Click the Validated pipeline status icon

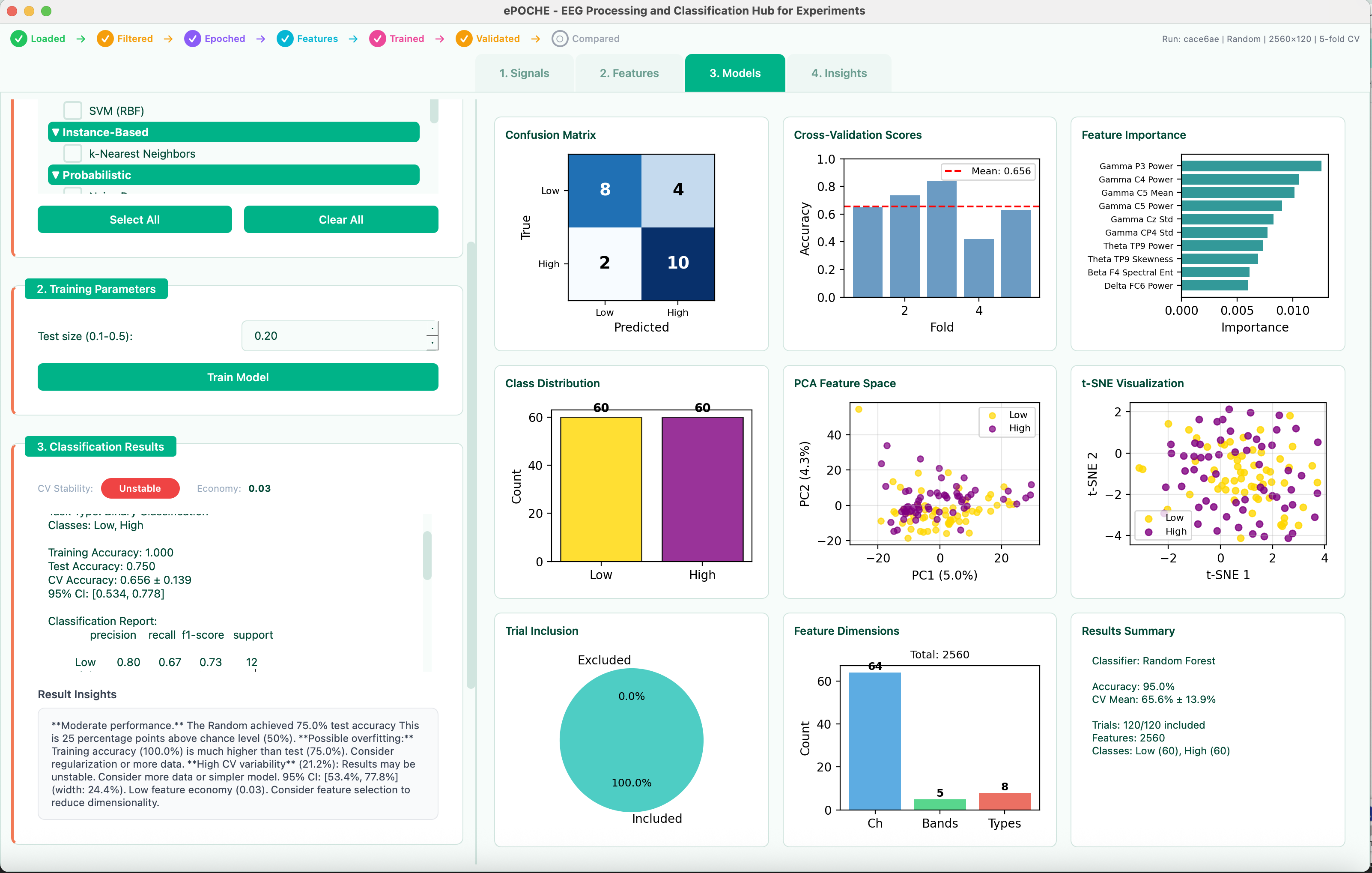(464, 38)
